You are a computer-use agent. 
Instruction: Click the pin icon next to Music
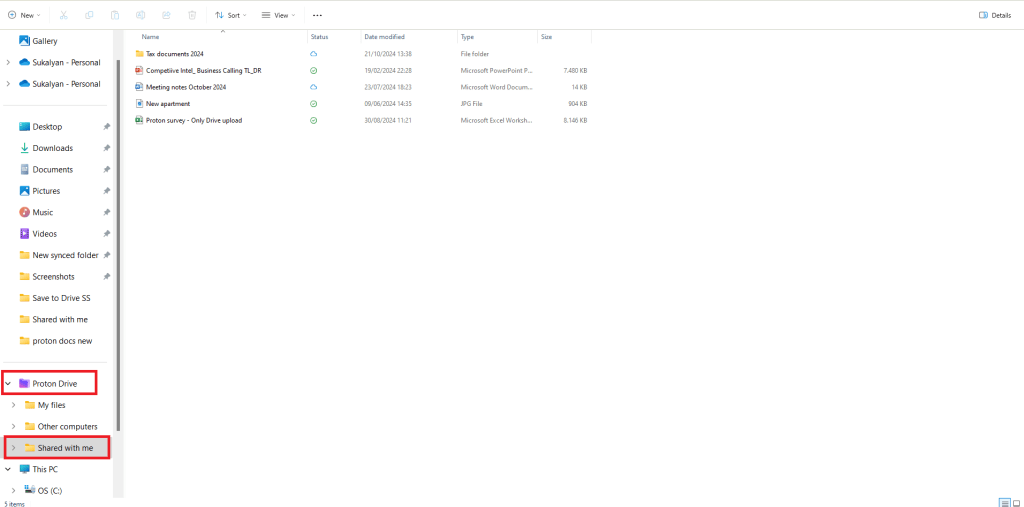[106, 212]
